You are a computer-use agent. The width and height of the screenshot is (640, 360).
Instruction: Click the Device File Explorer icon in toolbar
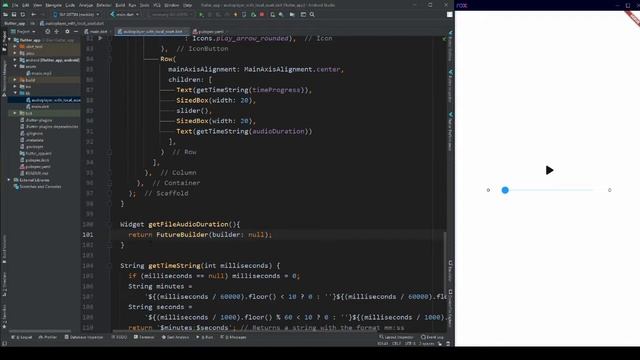tap(292, 14)
